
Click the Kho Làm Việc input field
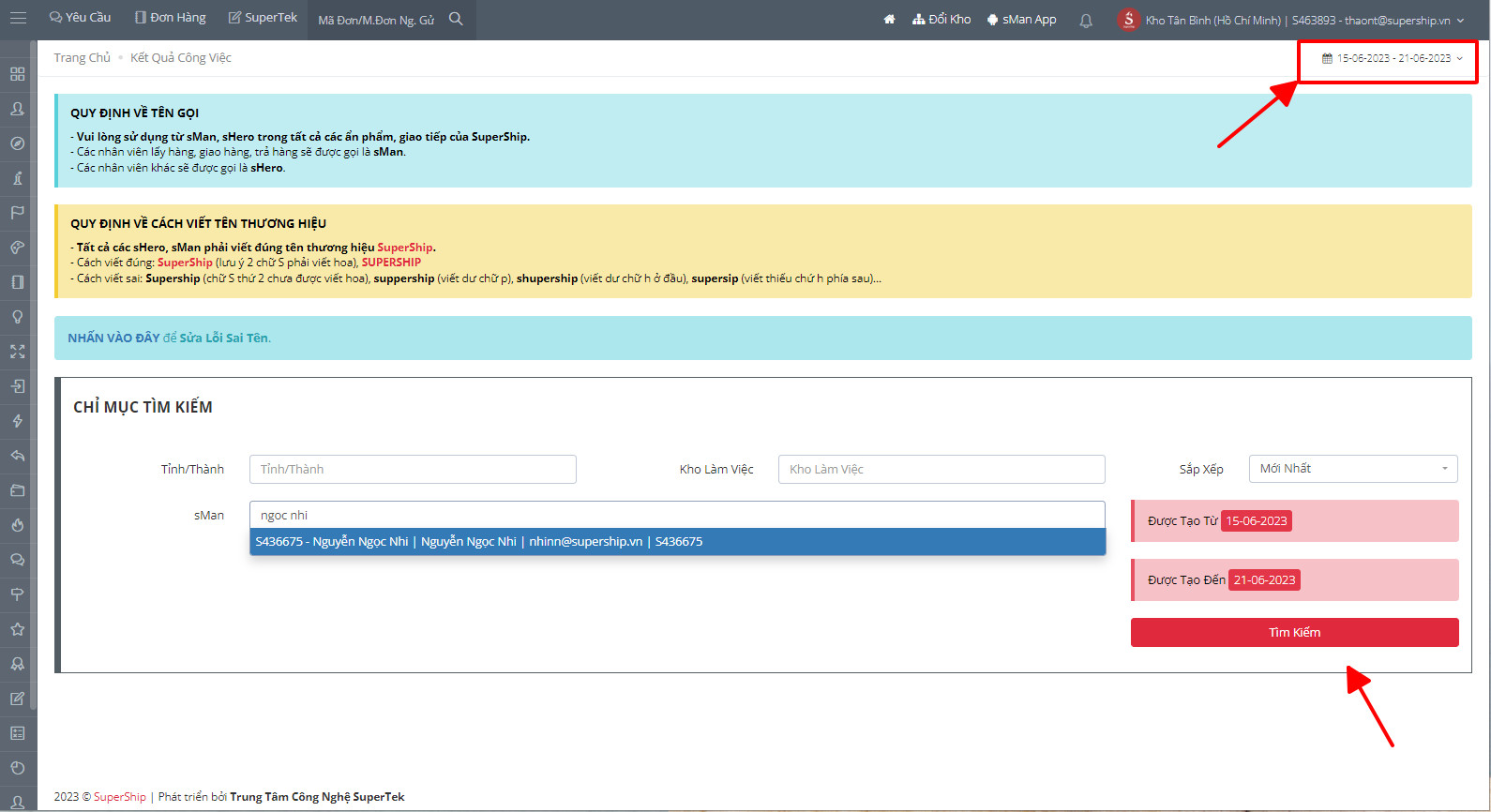[x=941, y=470]
